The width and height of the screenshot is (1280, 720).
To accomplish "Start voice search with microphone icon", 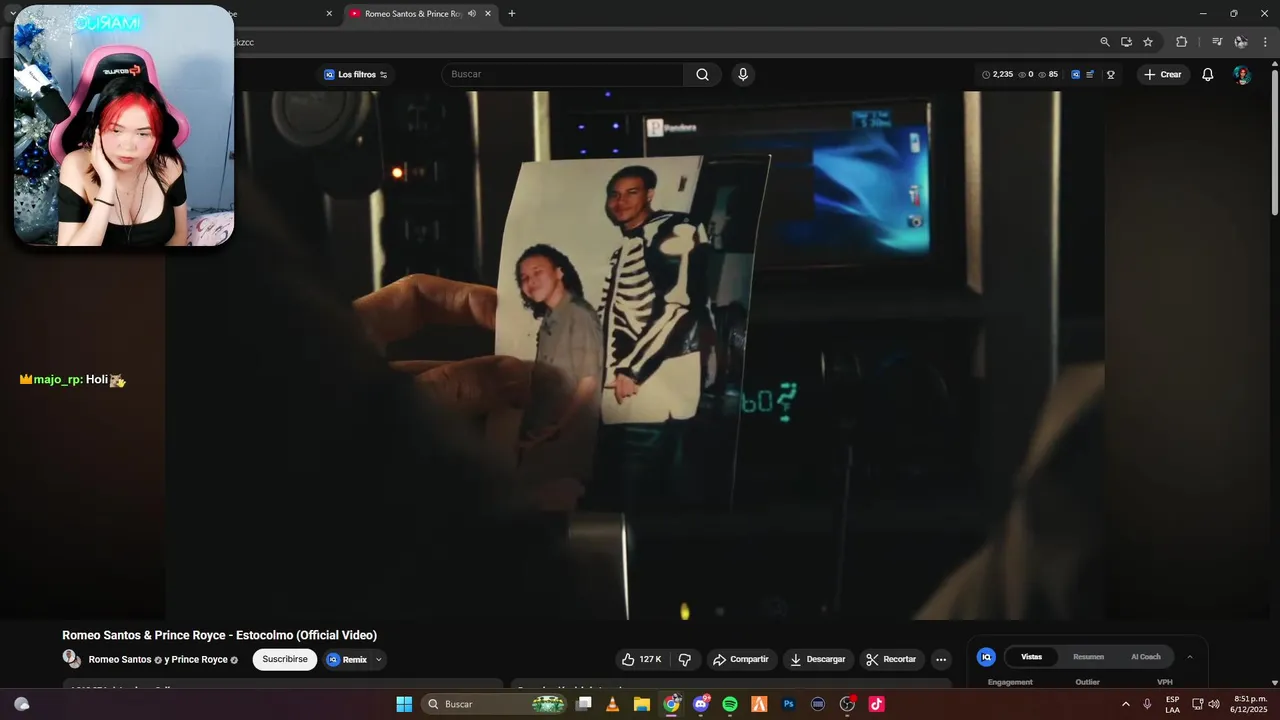I will click(x=742, y=74).
